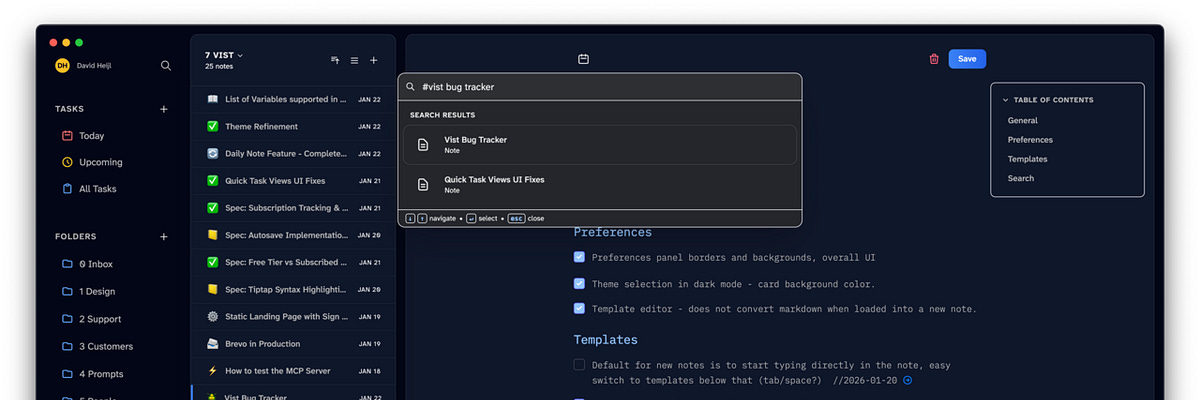Expand the 7 VIST folder dropdown

[224, 55]
